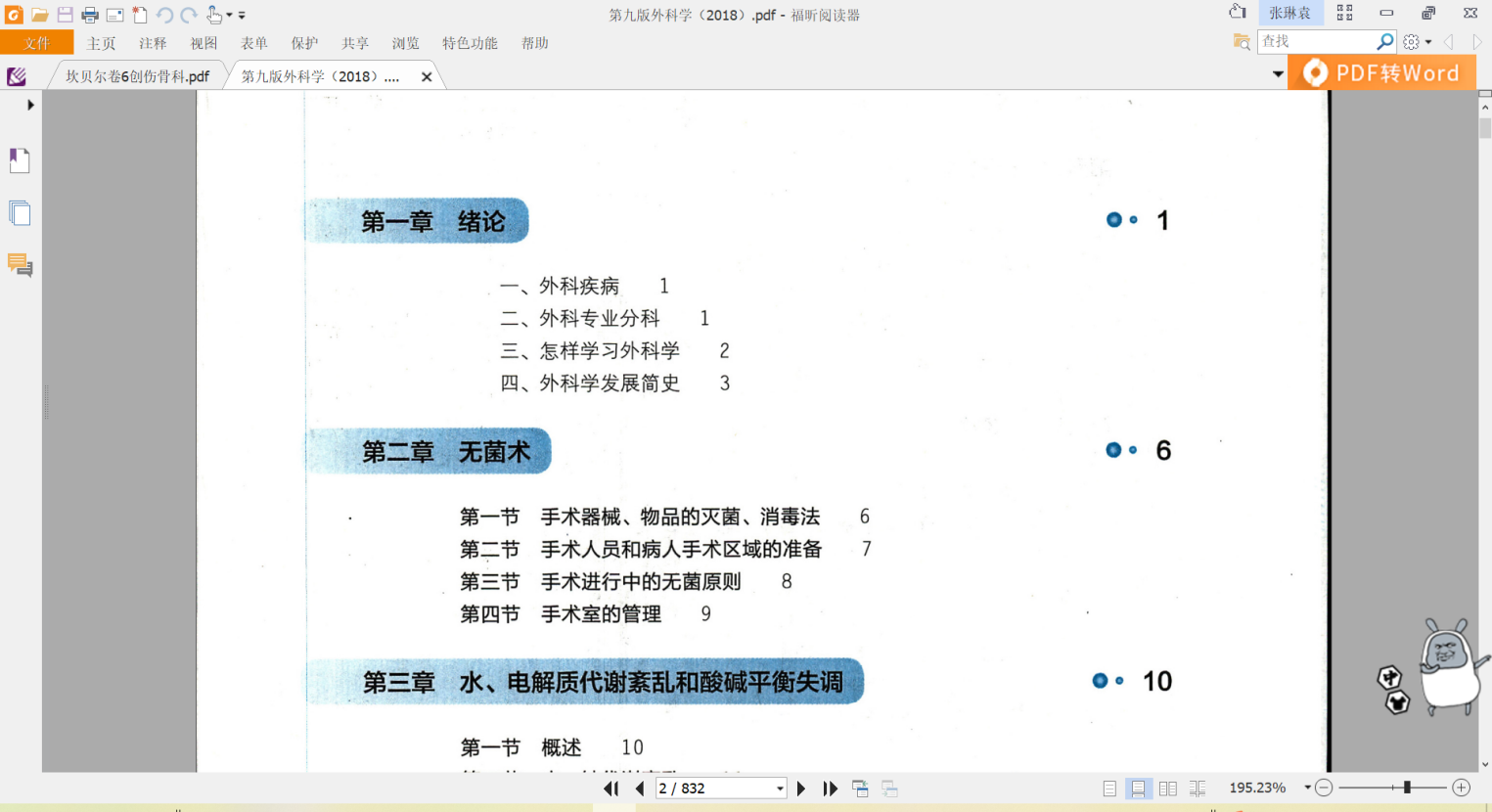Go to the last page

(831, 789)
